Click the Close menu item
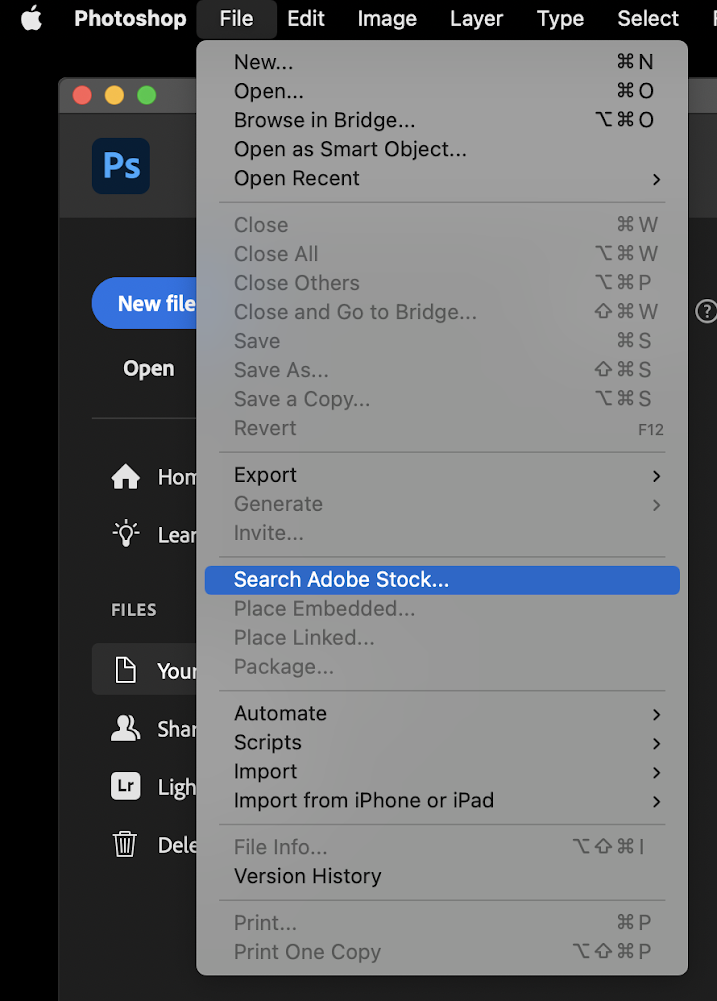This screenshot has height=1001, width=717. (442, 225)
